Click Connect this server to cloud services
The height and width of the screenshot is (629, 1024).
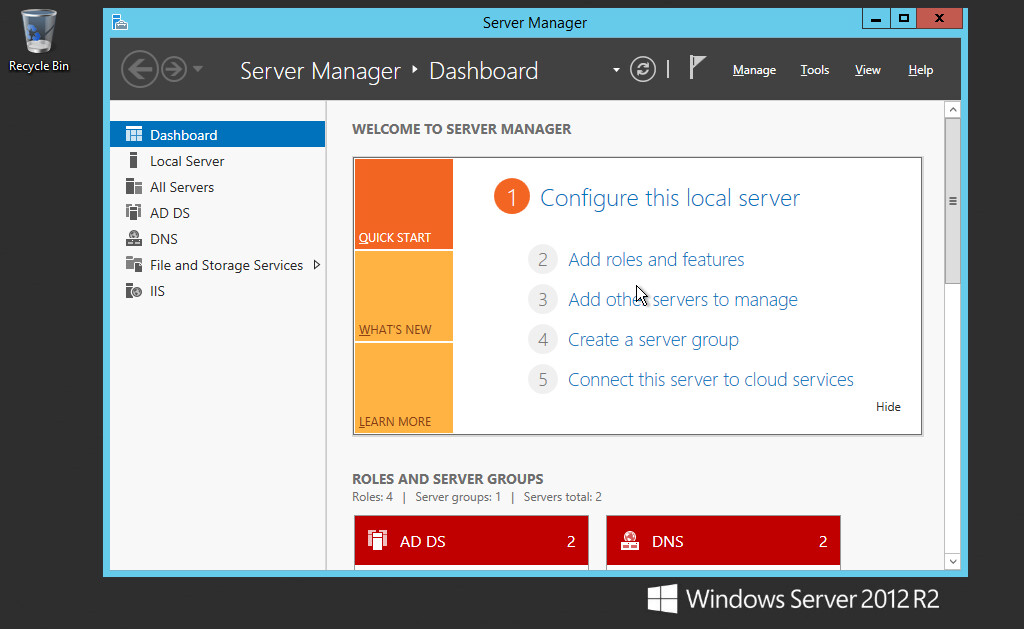click(711, 379)
